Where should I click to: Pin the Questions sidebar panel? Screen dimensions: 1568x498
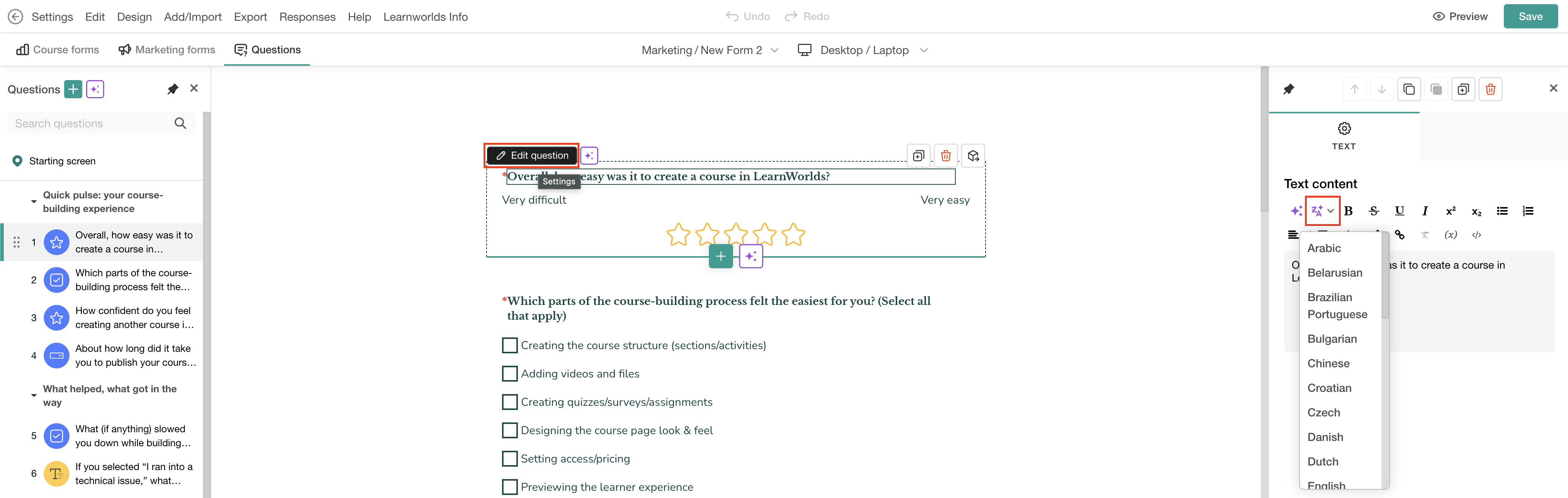(x=172, y=89)
